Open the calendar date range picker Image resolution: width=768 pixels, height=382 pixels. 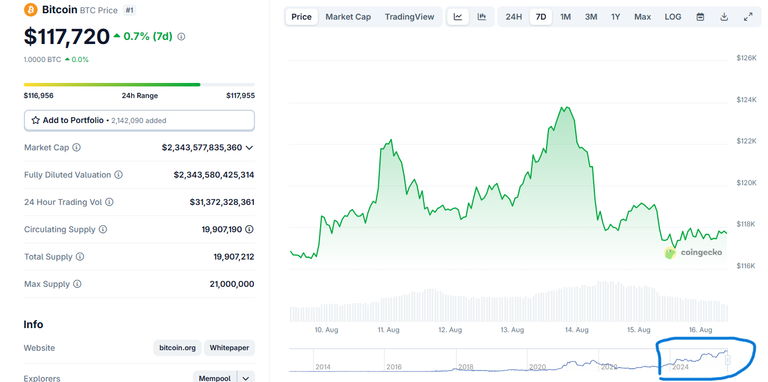(700, 17)
